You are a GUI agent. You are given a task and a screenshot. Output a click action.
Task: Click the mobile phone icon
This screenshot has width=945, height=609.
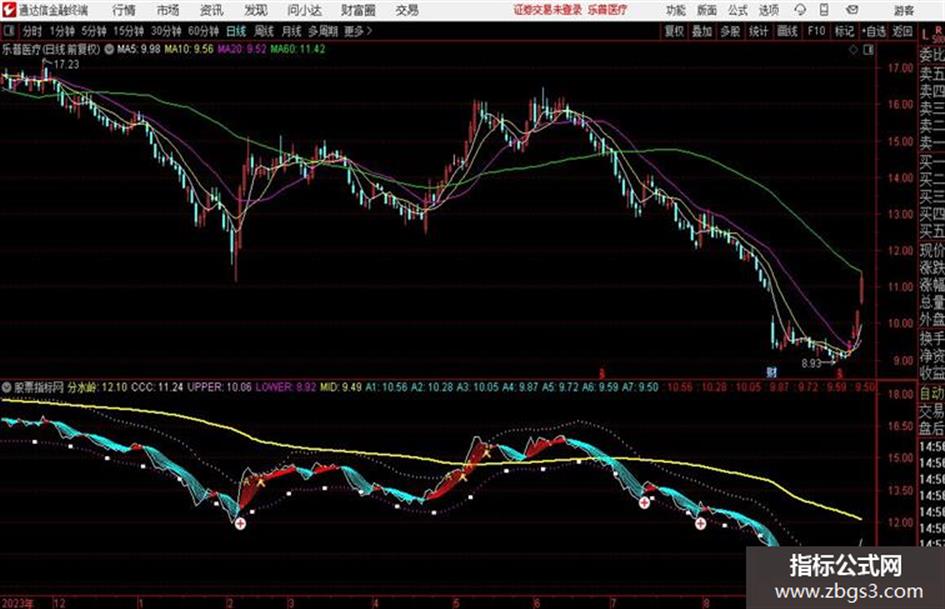click(824, 10)
